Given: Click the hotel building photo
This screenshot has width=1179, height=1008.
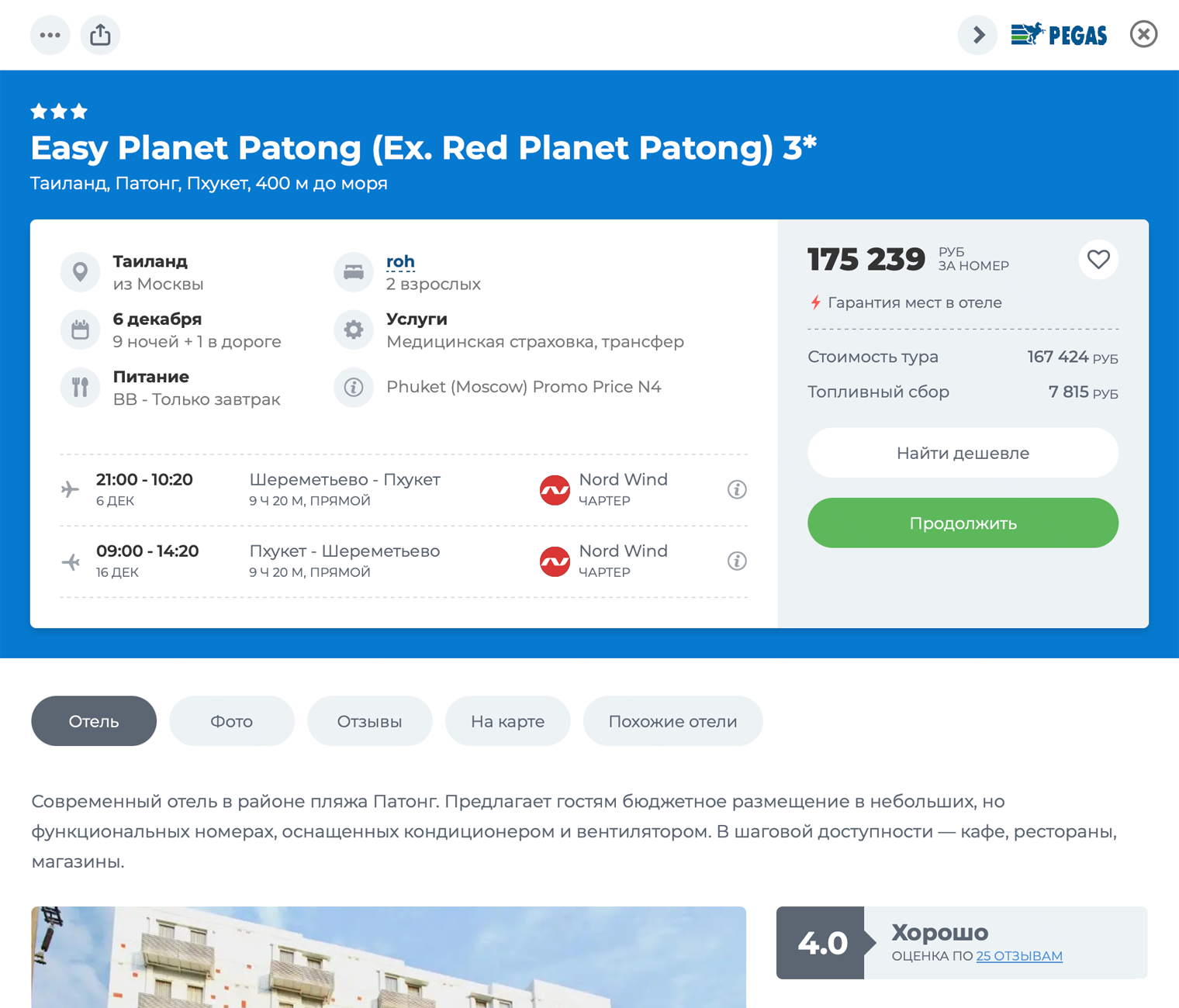Looking at the screenshot, I should pyautogui.click(x=389, y=958).
